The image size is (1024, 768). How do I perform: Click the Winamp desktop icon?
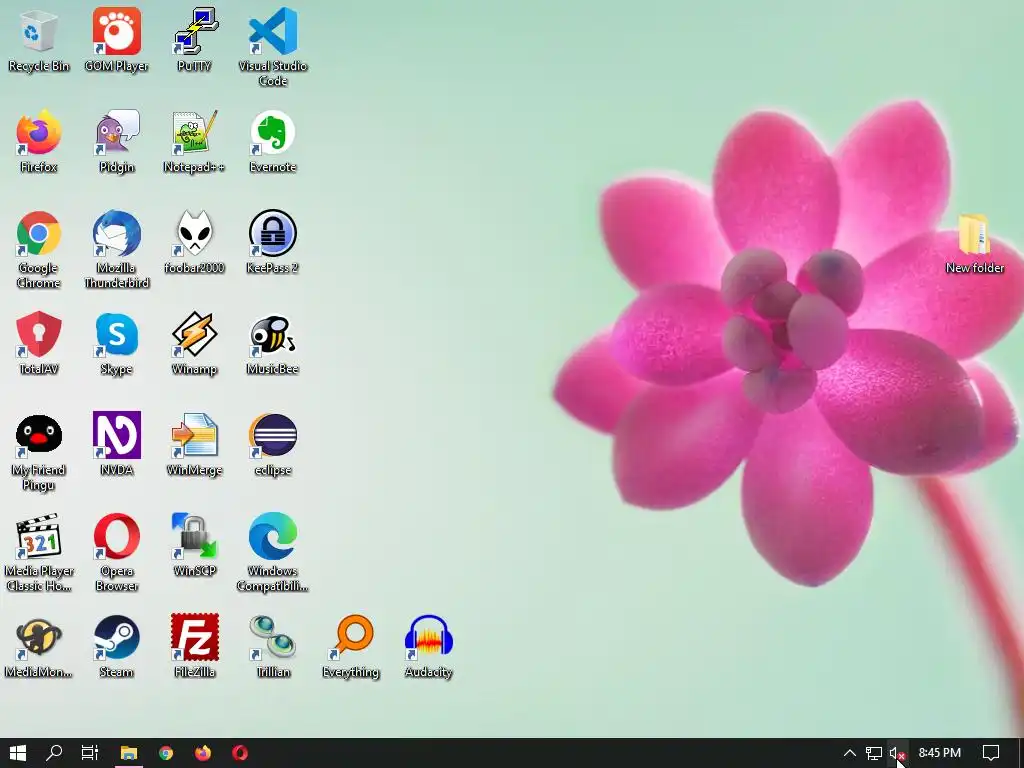pyautogui.click(x=195, y=344)
